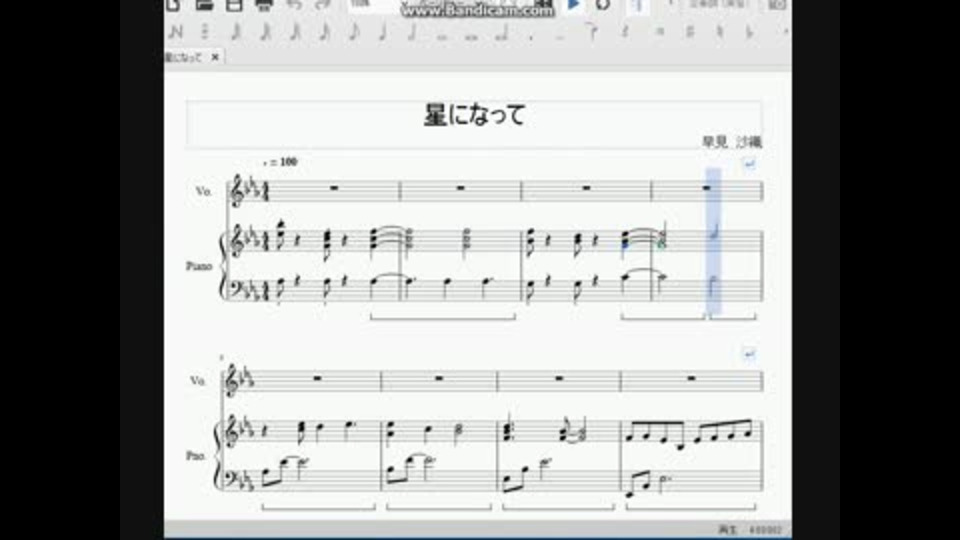Image resolution: width=960 pixels, height=540 pixels.
Task: Open a score file with folder icon
Action: click(x=204, y=5)
